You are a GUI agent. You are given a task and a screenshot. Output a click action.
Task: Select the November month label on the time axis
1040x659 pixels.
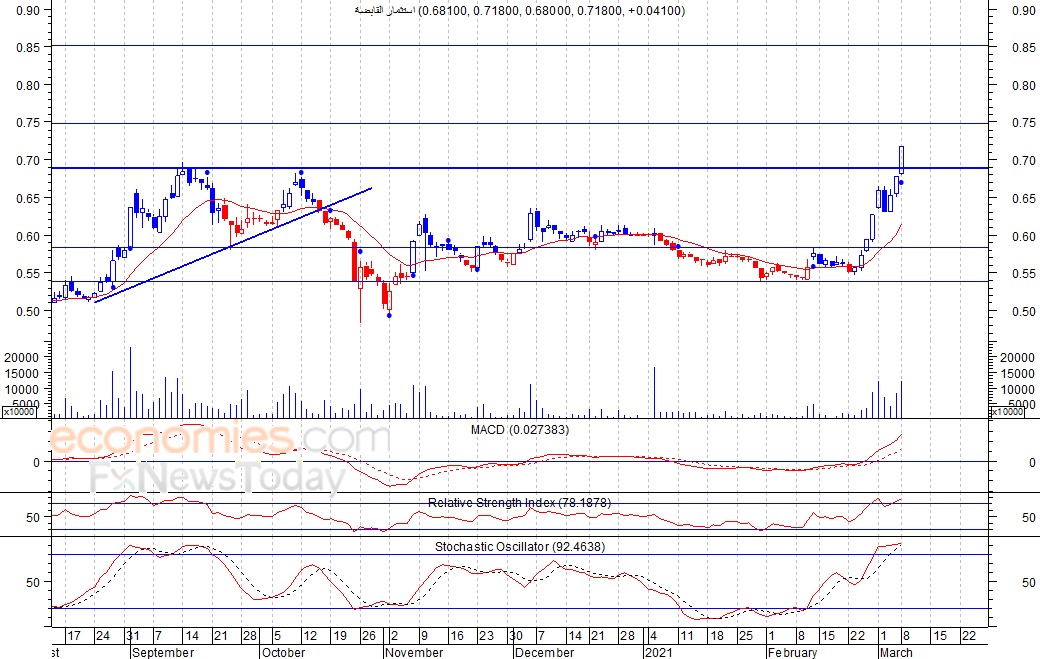click(x=414, y=652)
